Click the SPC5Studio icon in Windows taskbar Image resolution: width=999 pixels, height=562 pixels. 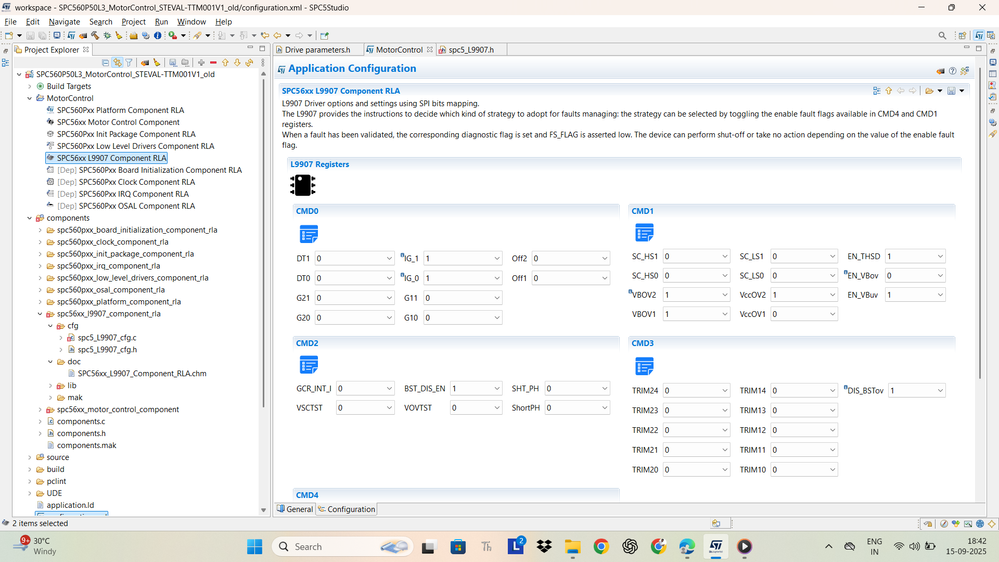point(716,546)
